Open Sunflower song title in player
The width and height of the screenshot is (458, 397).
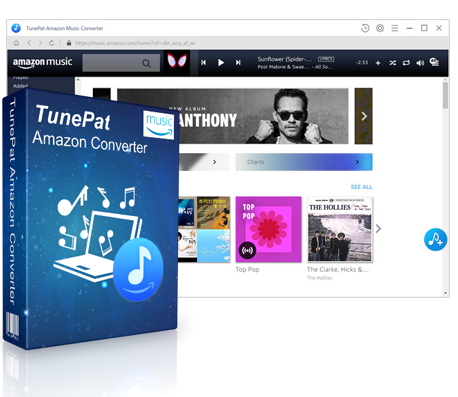click(284, 59)
